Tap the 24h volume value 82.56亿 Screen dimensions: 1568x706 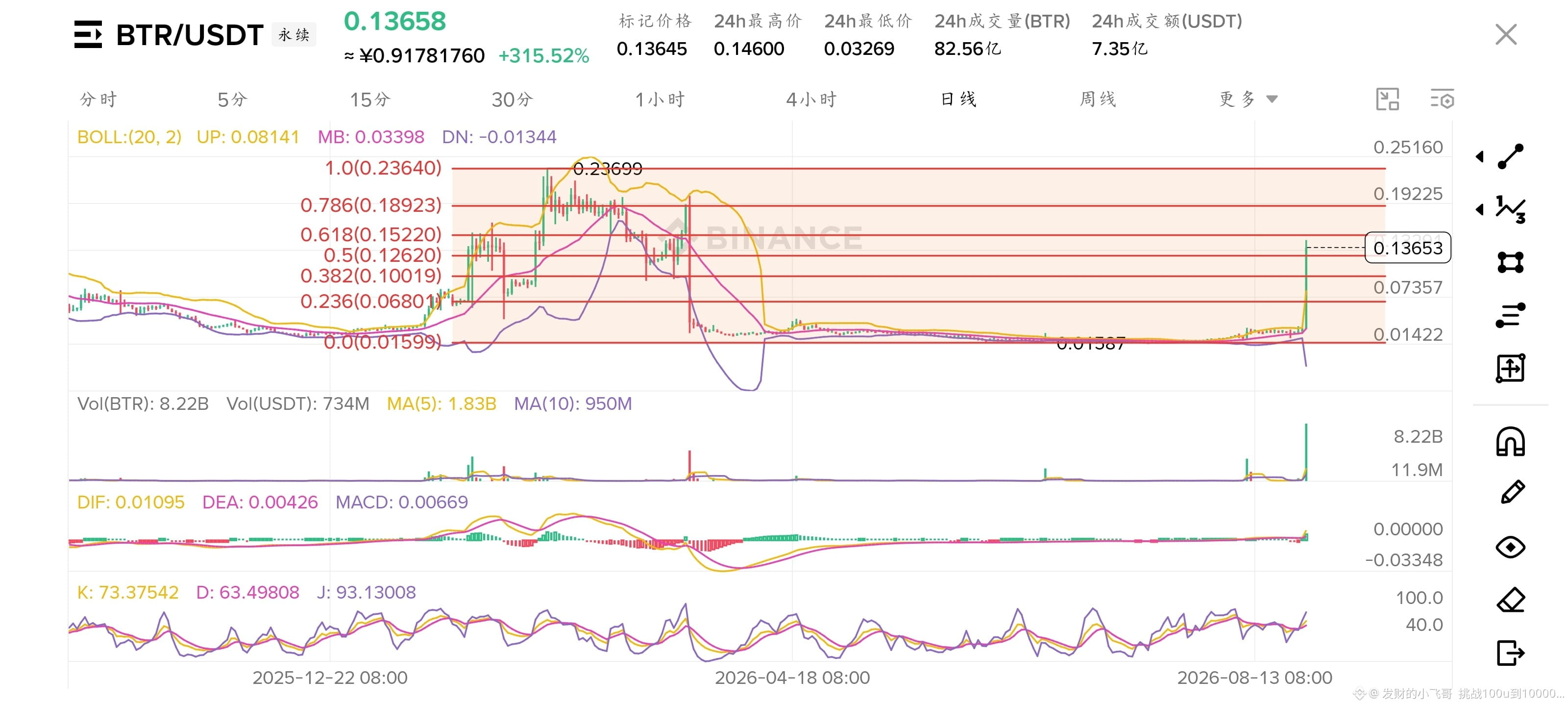(x=968, y=49)
